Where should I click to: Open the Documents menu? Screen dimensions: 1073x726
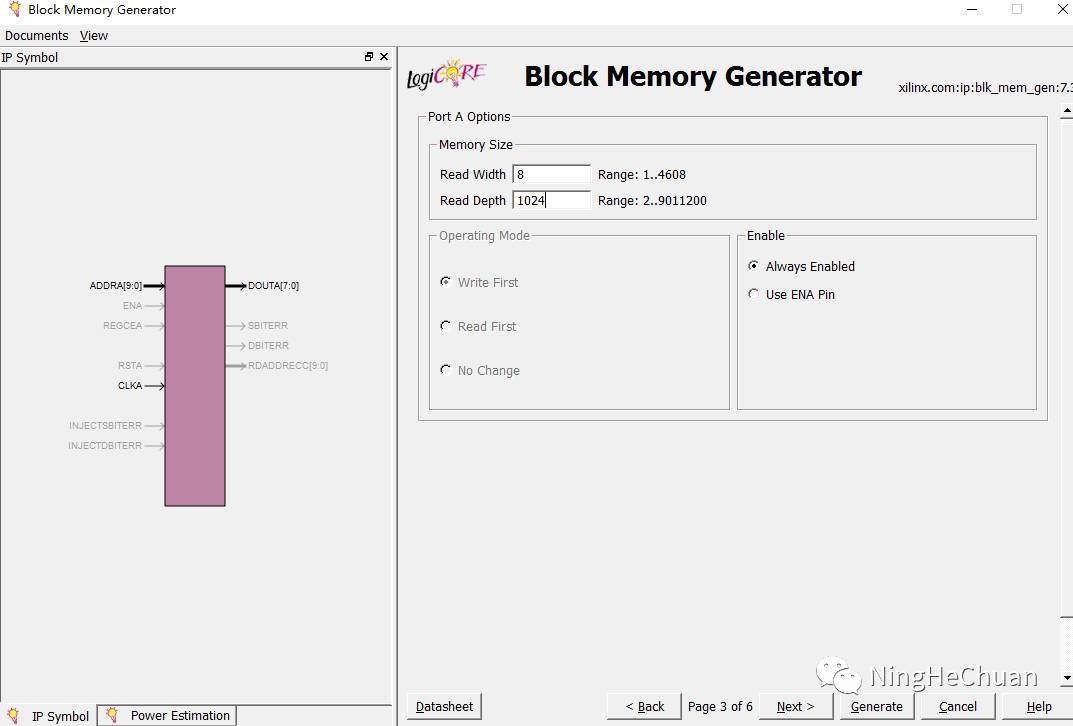pos(37,35)
